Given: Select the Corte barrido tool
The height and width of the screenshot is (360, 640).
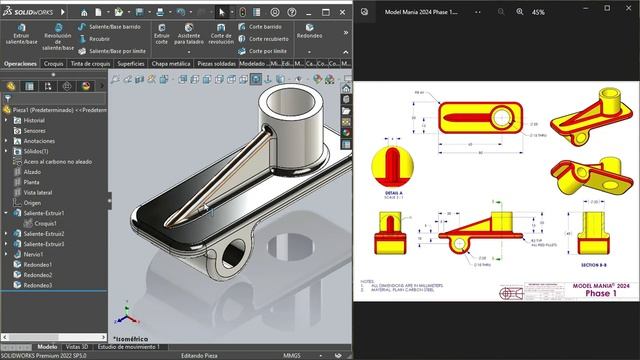Looking at the screenshot, I should 260,27.
